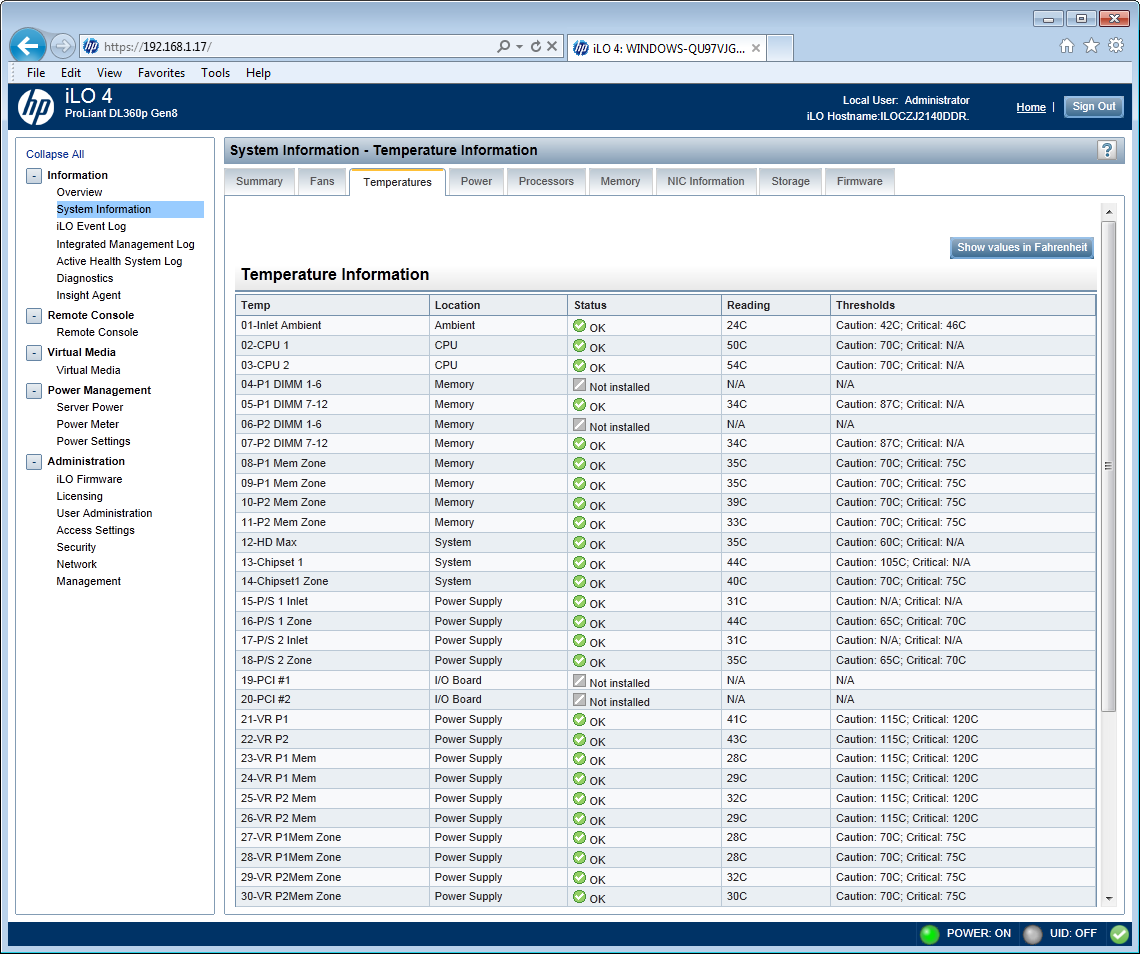
Task: Click OK status icon for 21-VR P1
Action: (579, 719)
